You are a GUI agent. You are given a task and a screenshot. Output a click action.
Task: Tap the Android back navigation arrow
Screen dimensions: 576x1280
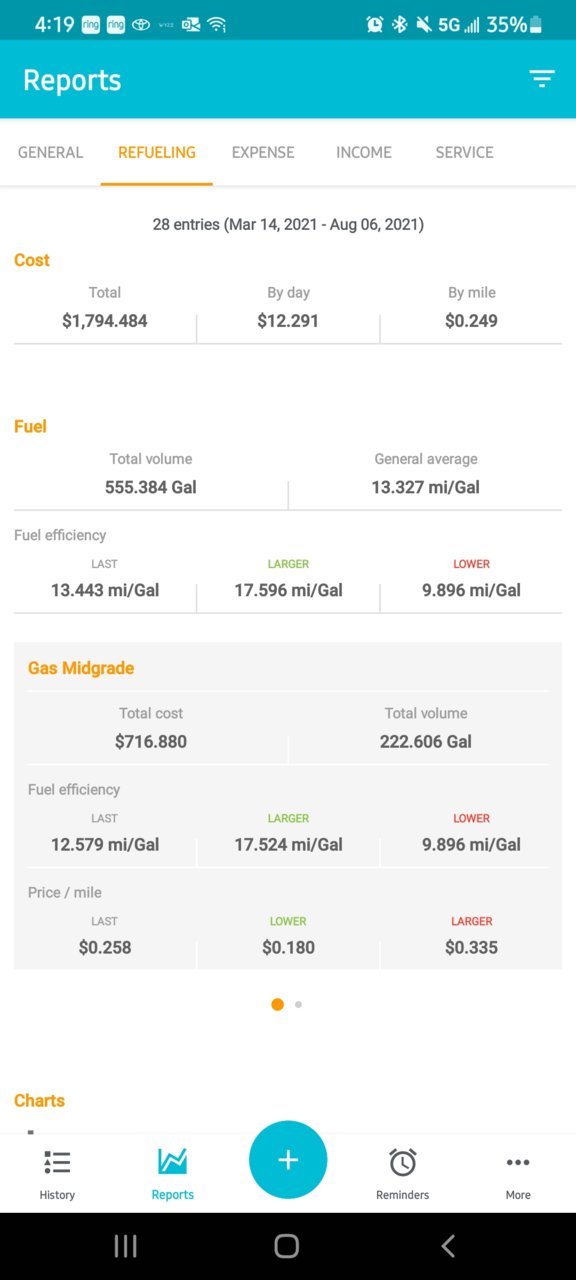tap(448, 1245)
